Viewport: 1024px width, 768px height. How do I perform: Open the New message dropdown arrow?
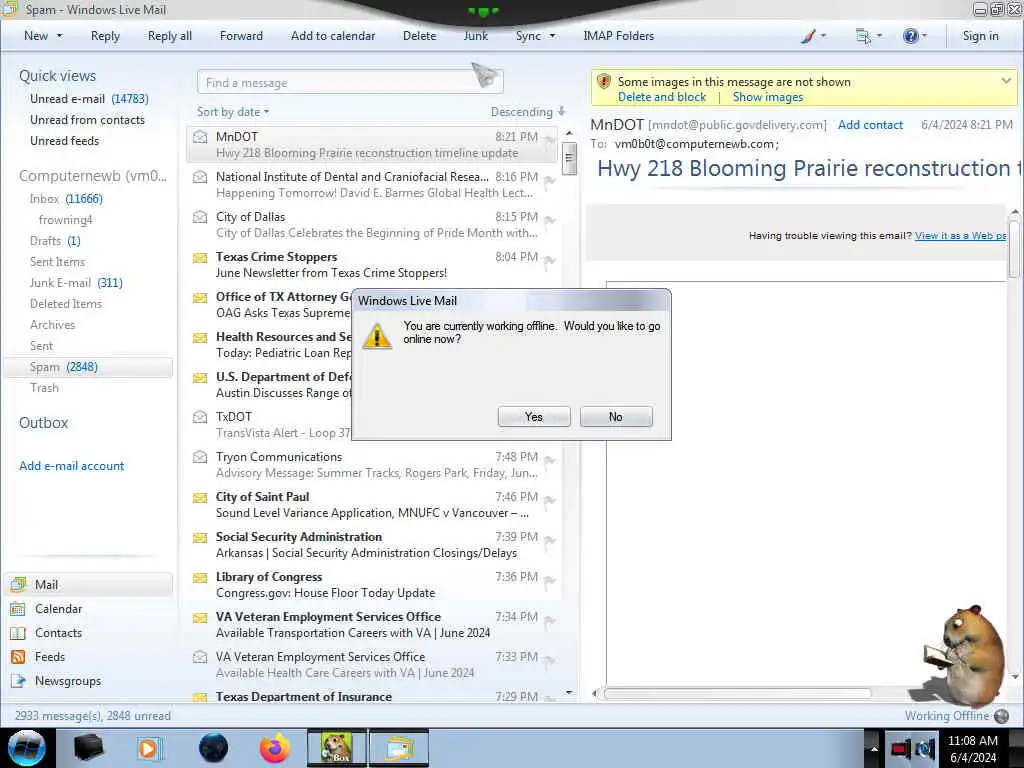pos(59,36)
